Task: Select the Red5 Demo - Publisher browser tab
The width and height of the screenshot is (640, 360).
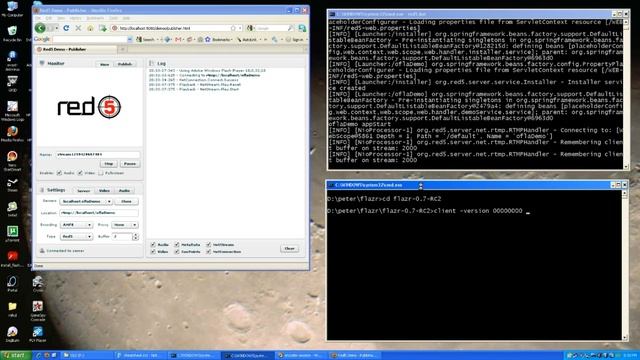Action: pos(76,49)
